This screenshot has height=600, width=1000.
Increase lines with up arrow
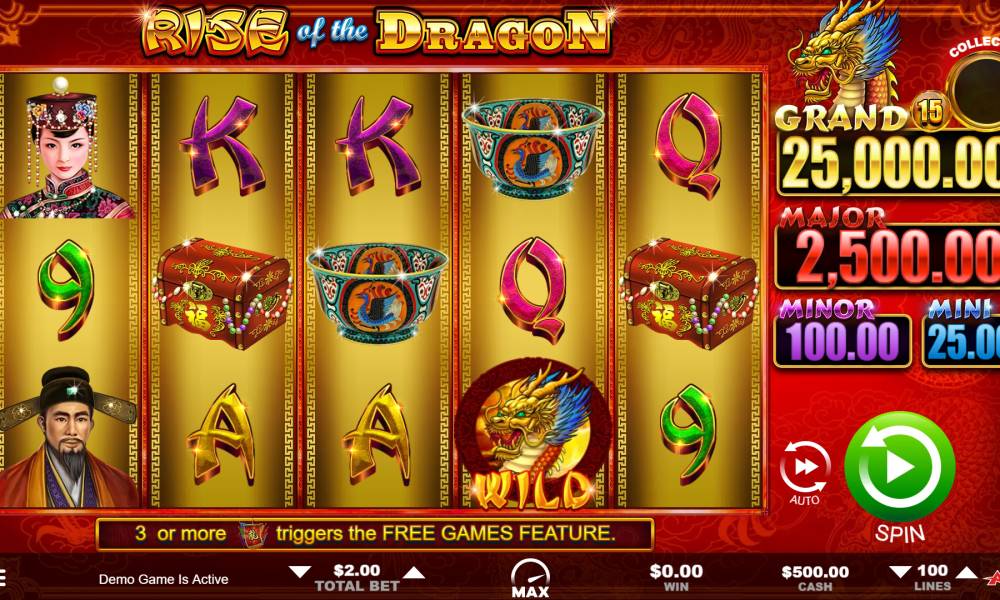click(x=966, y=572)
